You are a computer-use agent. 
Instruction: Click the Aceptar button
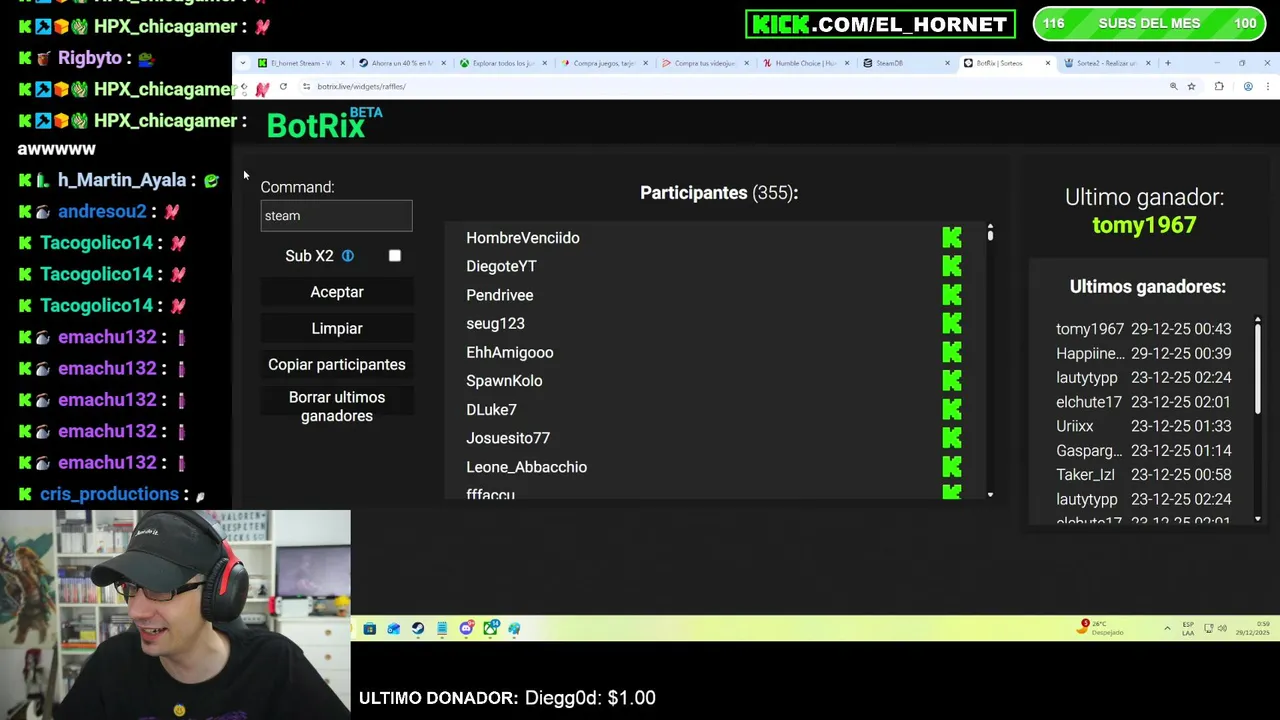tap(337, 292)
